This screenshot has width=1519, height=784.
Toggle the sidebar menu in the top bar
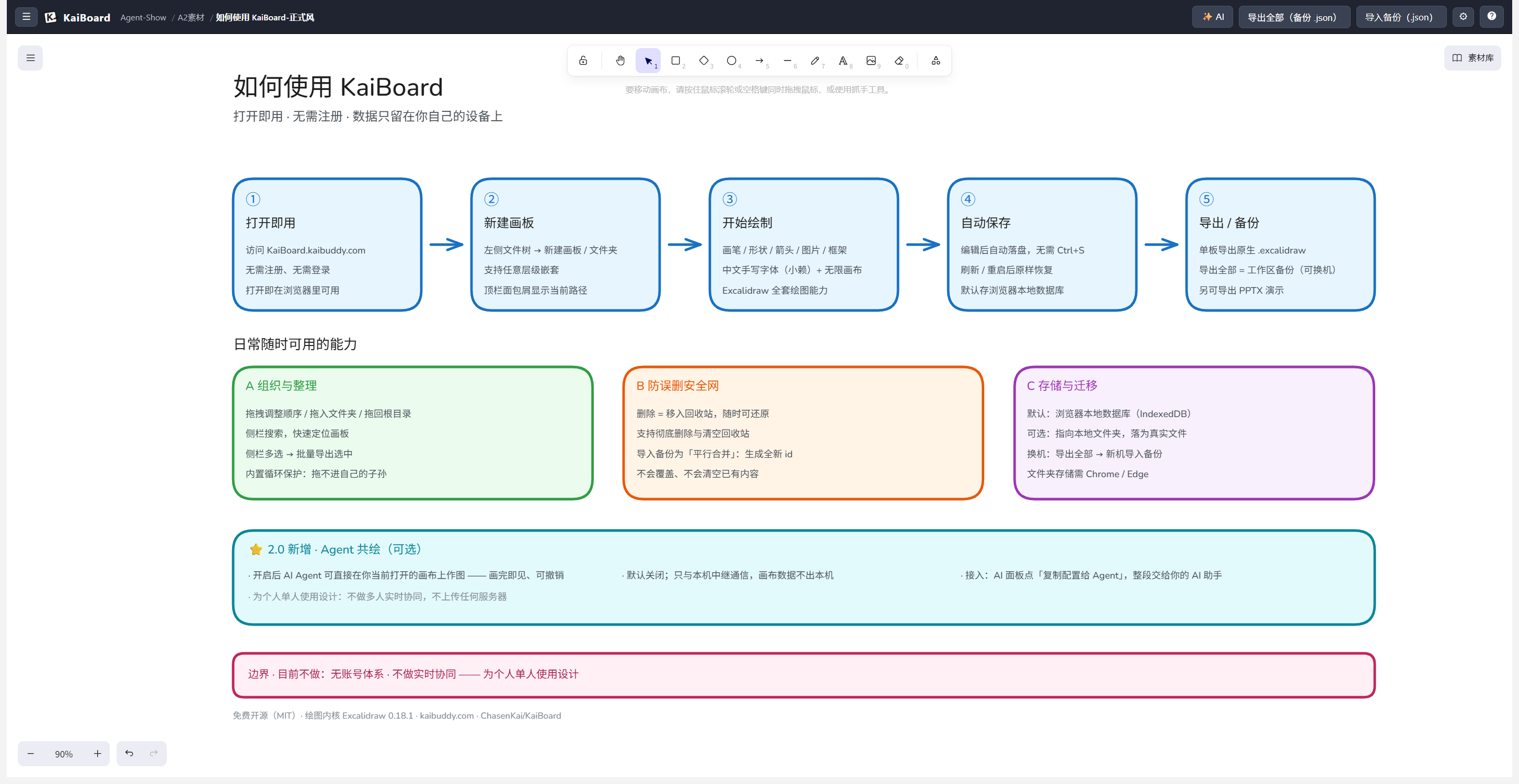(x=26, y=17)
